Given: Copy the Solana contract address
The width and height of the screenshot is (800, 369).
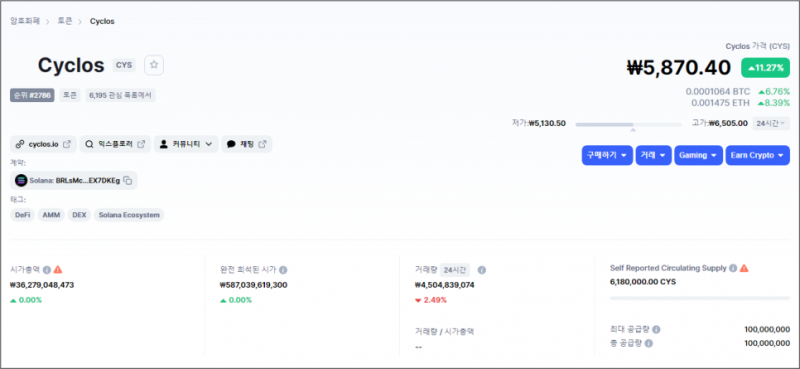Looking at the screenshot, I should click(128, 181).
